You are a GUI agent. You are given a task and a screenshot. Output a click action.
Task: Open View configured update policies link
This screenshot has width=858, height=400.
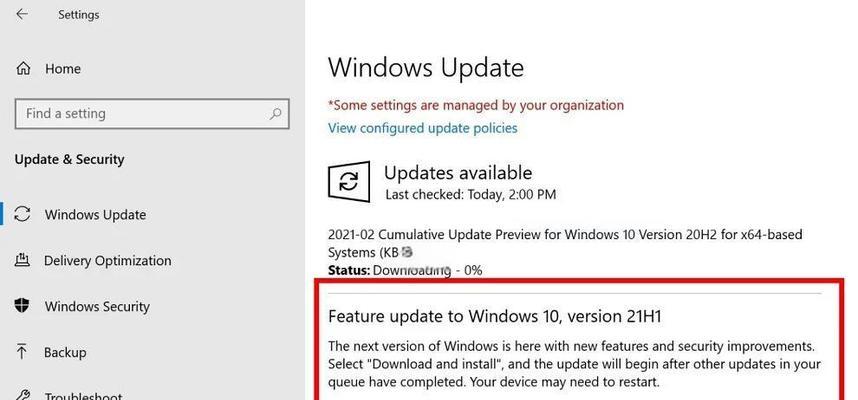(x=422, y=128)
